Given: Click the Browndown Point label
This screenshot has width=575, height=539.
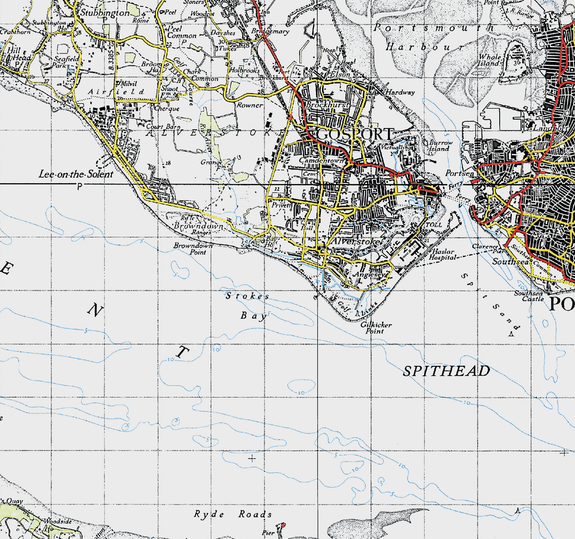Looking at the screenshot, I should 193,249.
